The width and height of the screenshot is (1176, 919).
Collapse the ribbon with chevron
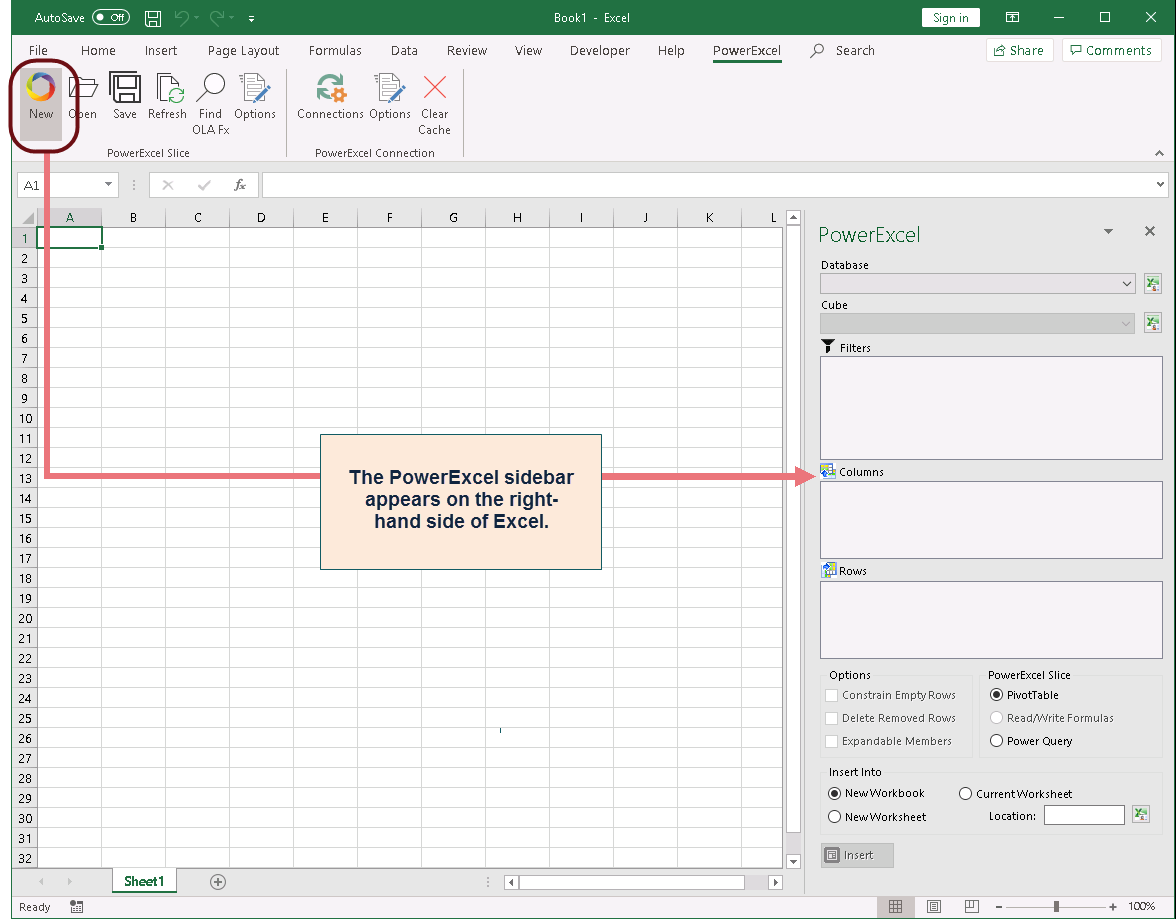1160,153
